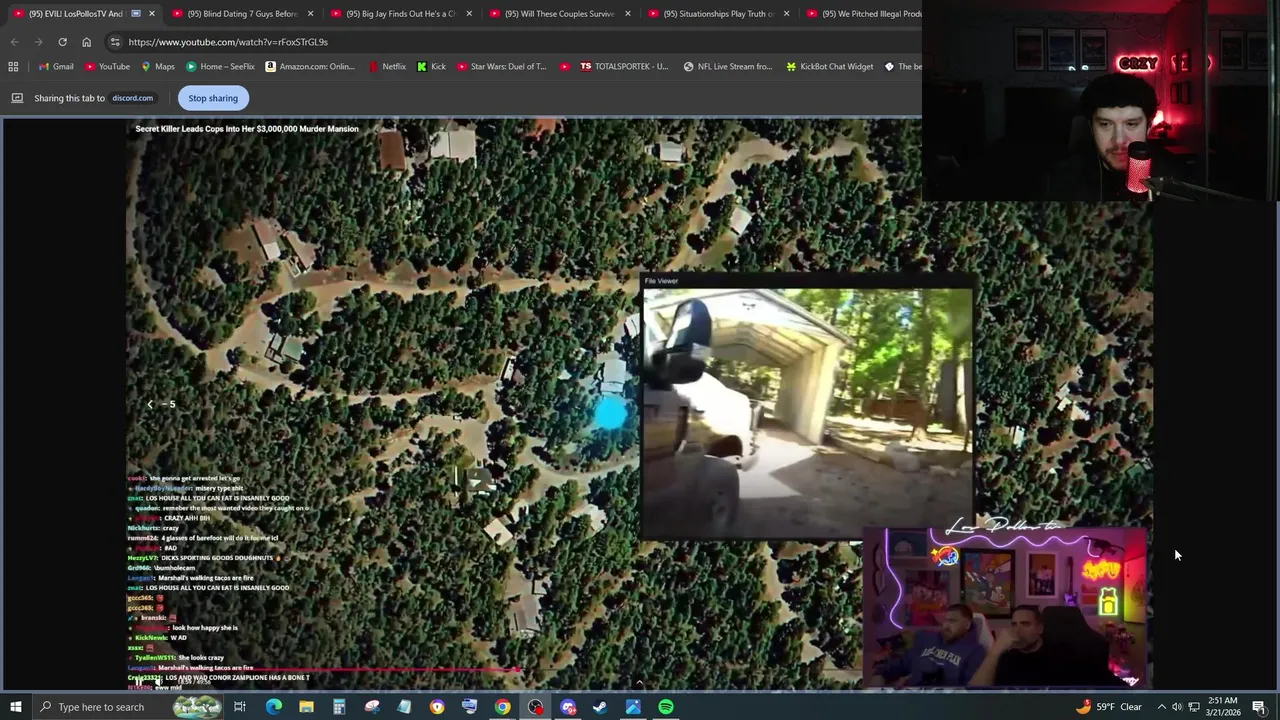Click the Home icon in browser toolbar
The width and height of the screenshot is (1280, 720).
point(86,42)
